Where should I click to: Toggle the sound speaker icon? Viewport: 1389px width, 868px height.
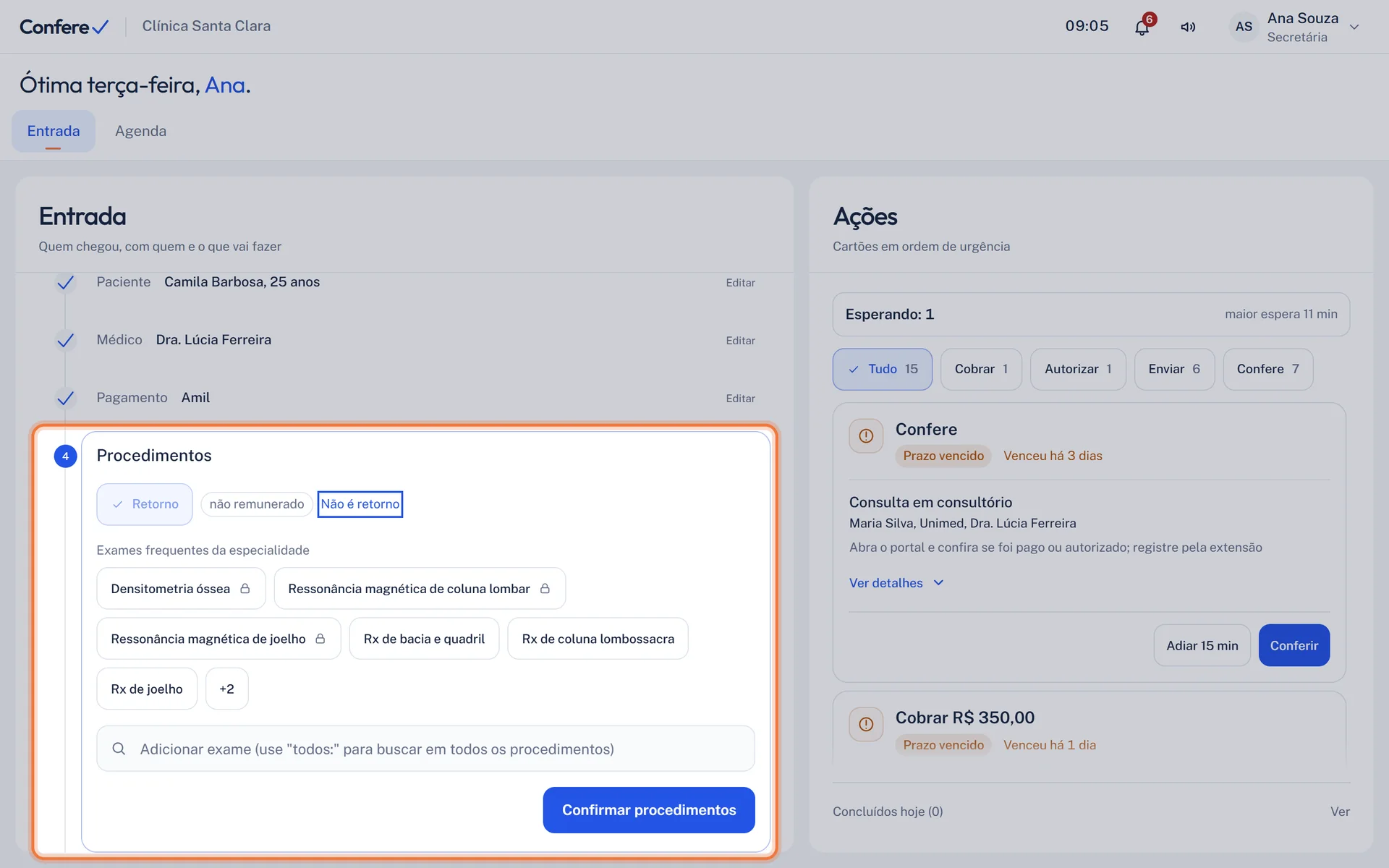[x=1188, y=27]
